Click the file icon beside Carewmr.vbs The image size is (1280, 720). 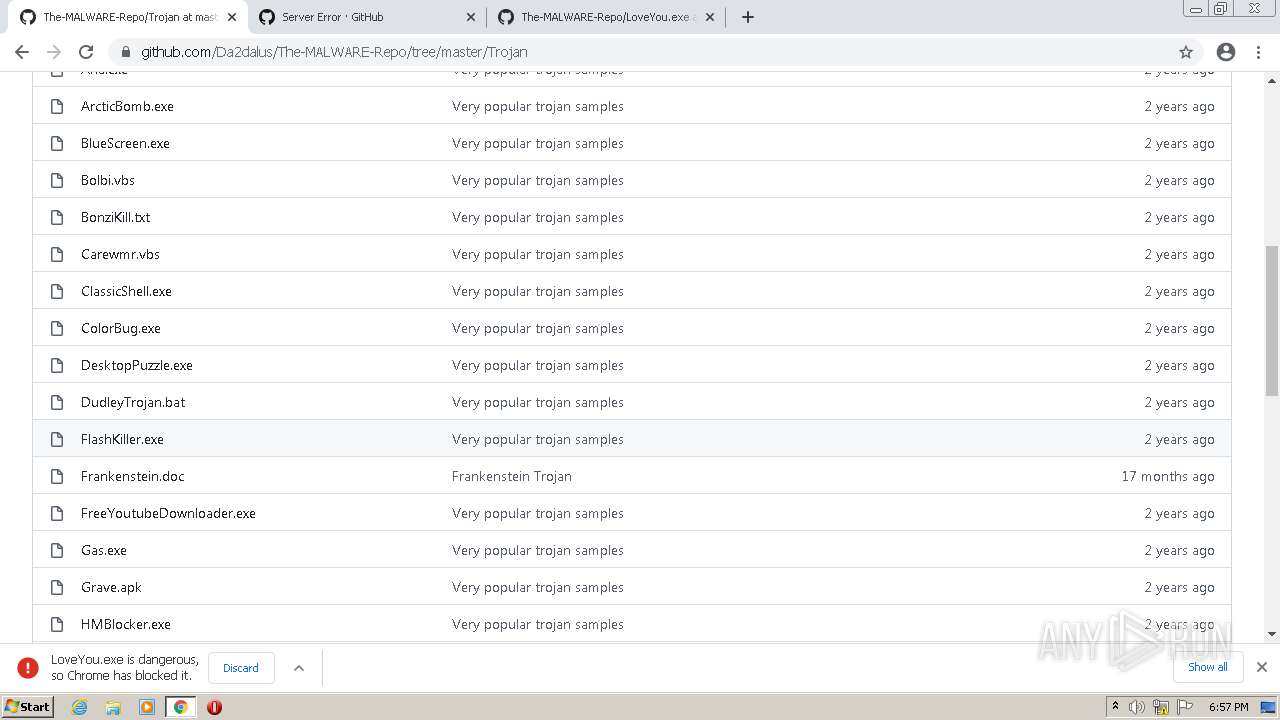tap(57, 254)
